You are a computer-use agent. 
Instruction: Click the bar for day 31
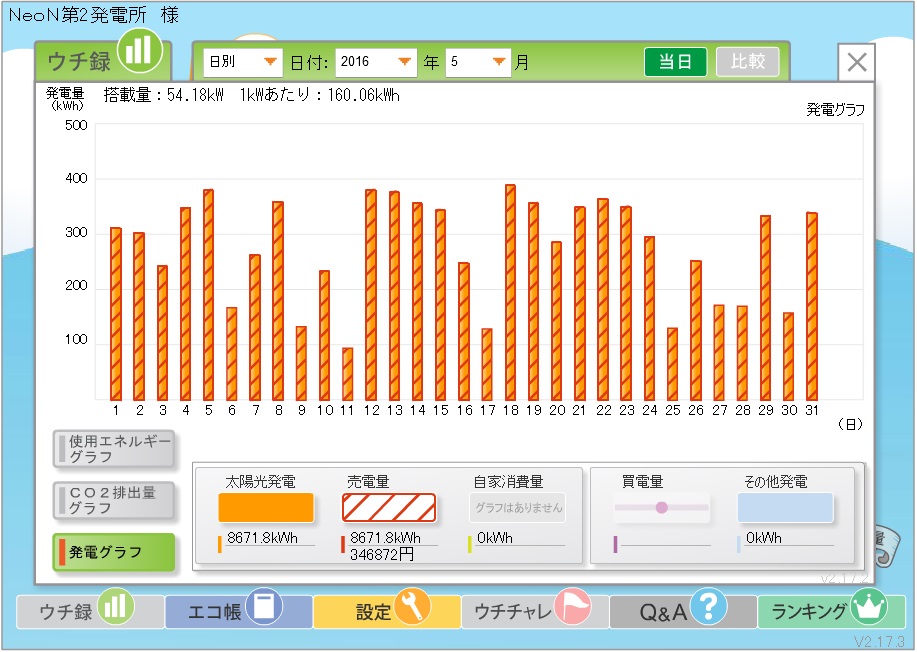click(x=812, y=306)
